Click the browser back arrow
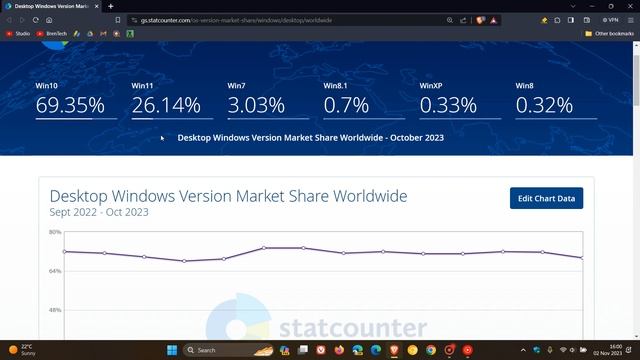The image size is (640, 360). tap(9, 20)
